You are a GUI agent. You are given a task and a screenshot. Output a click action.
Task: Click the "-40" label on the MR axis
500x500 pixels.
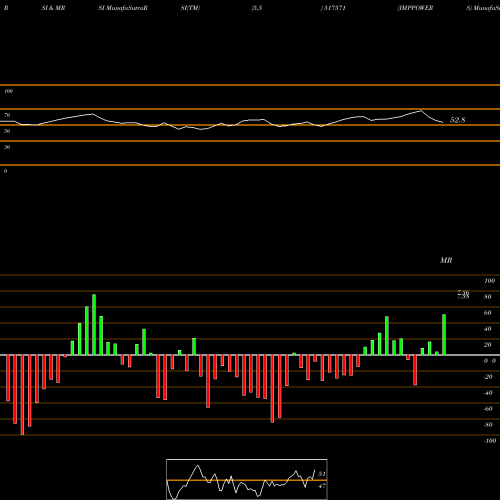(x=488, y=393)
